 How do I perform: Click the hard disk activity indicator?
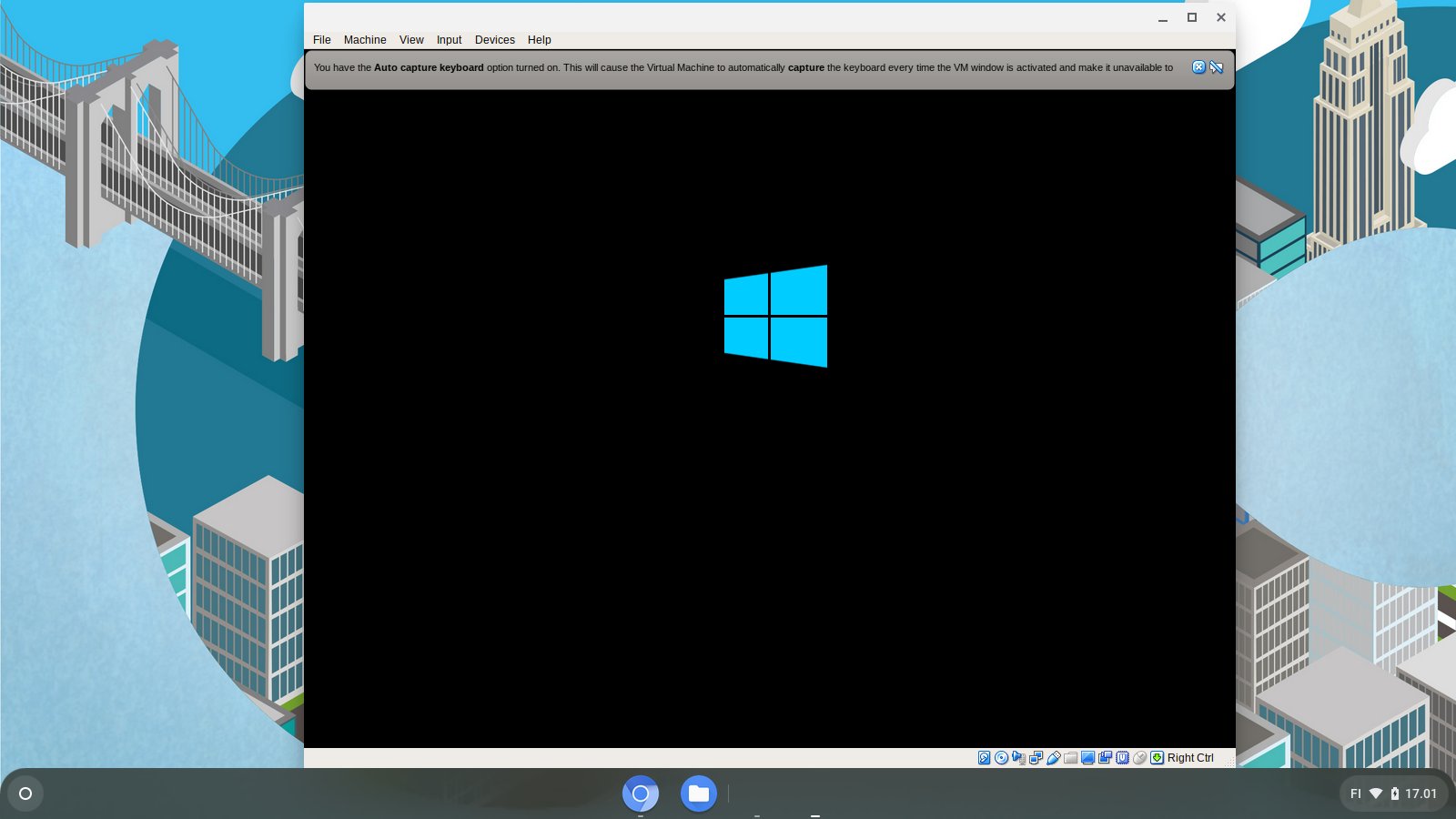pyautogui.click(x=985, y=757)
